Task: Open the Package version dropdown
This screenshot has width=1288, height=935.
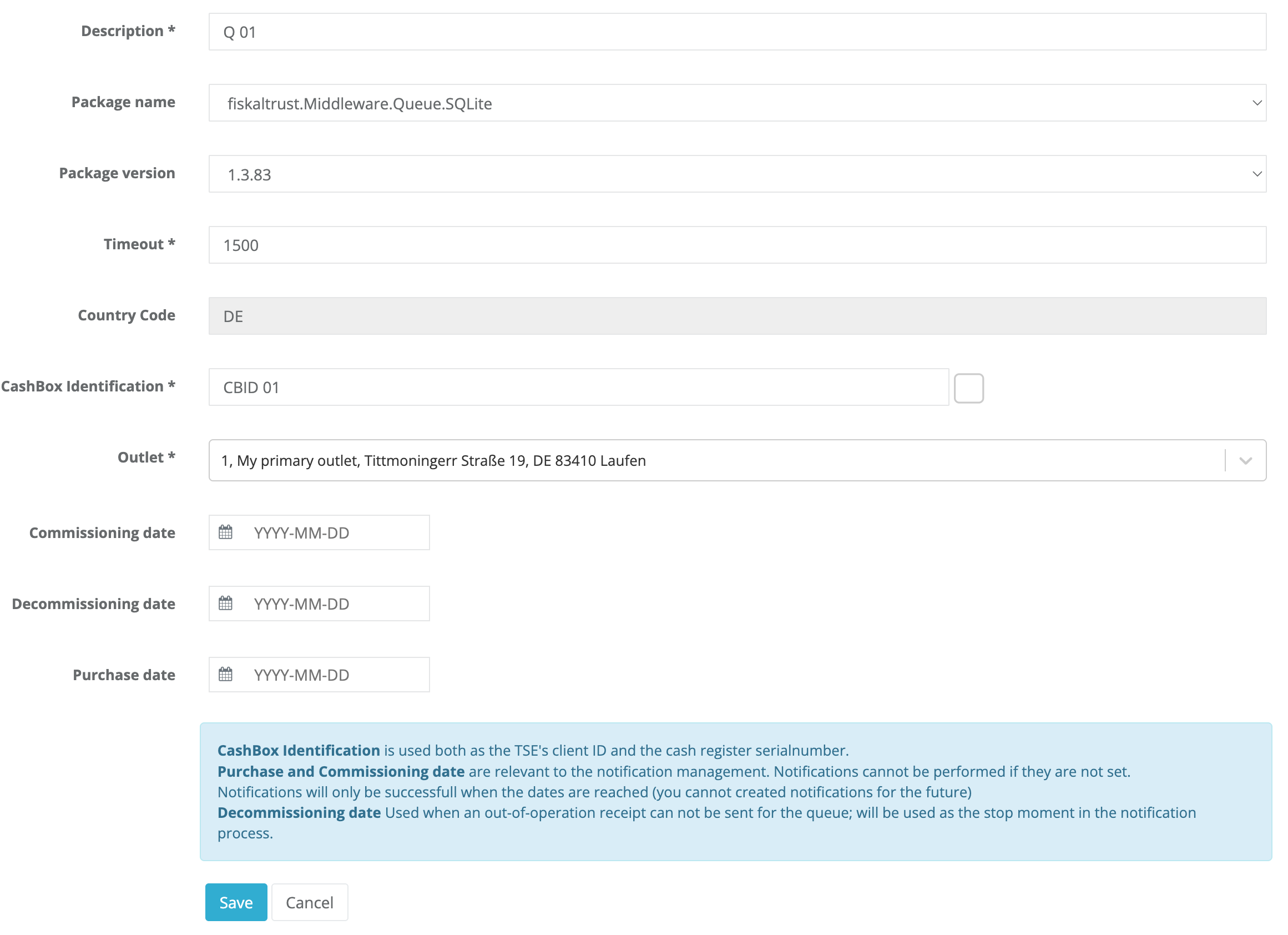Action: click(x=737, y=174)
